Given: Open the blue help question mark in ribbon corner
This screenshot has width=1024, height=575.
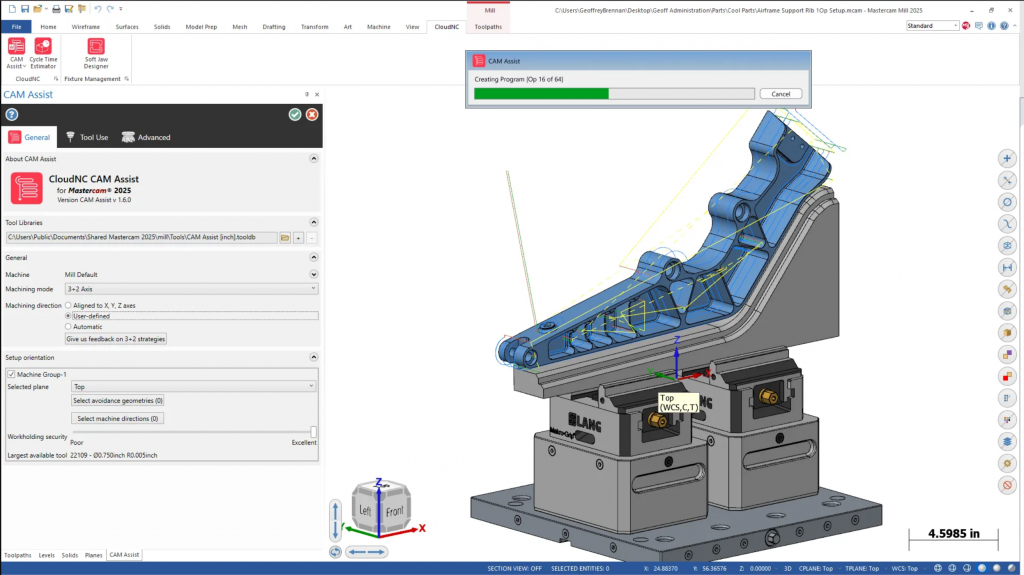Looking at the screenshot, I should [x=1004, y=26].
